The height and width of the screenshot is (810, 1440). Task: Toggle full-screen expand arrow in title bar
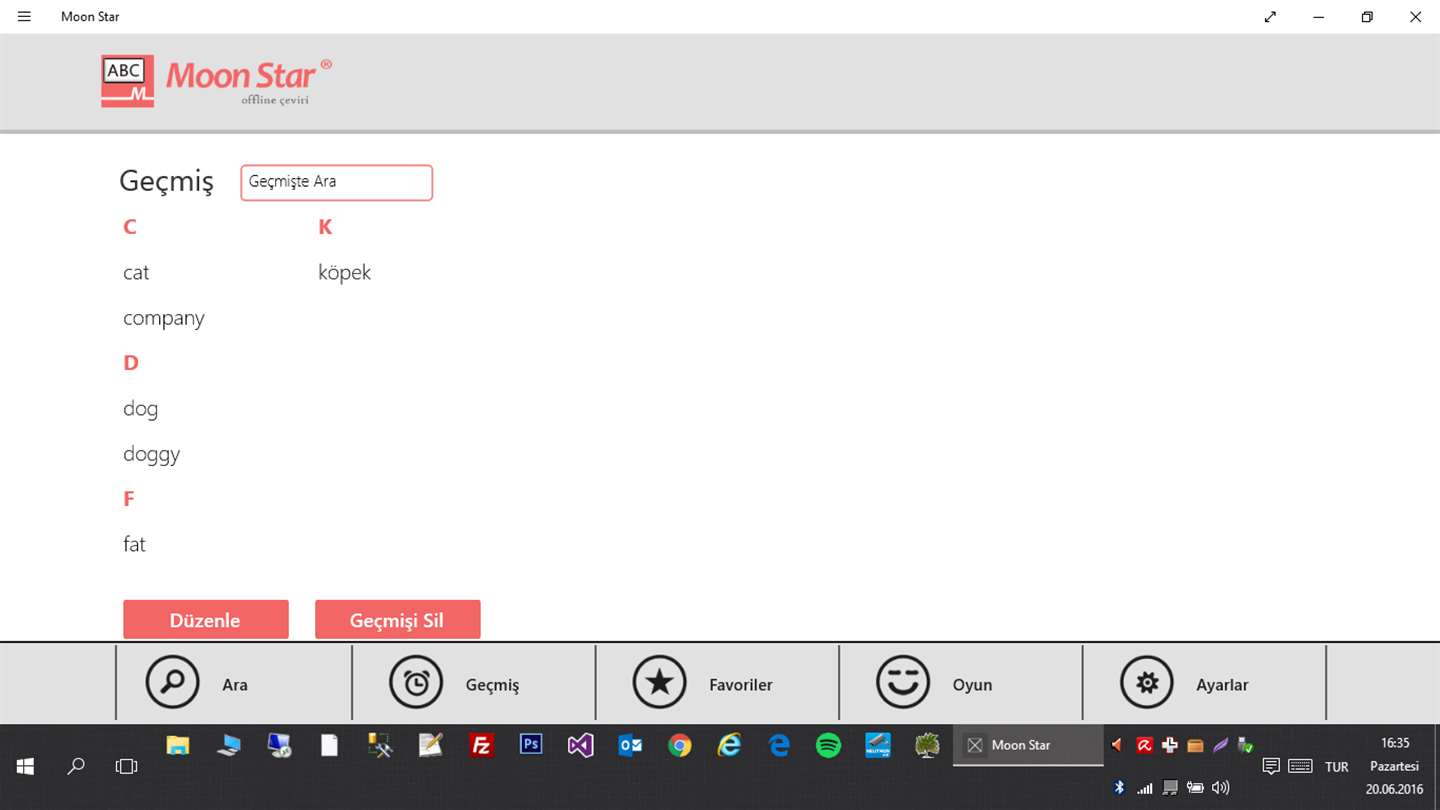pos(1270,17)
